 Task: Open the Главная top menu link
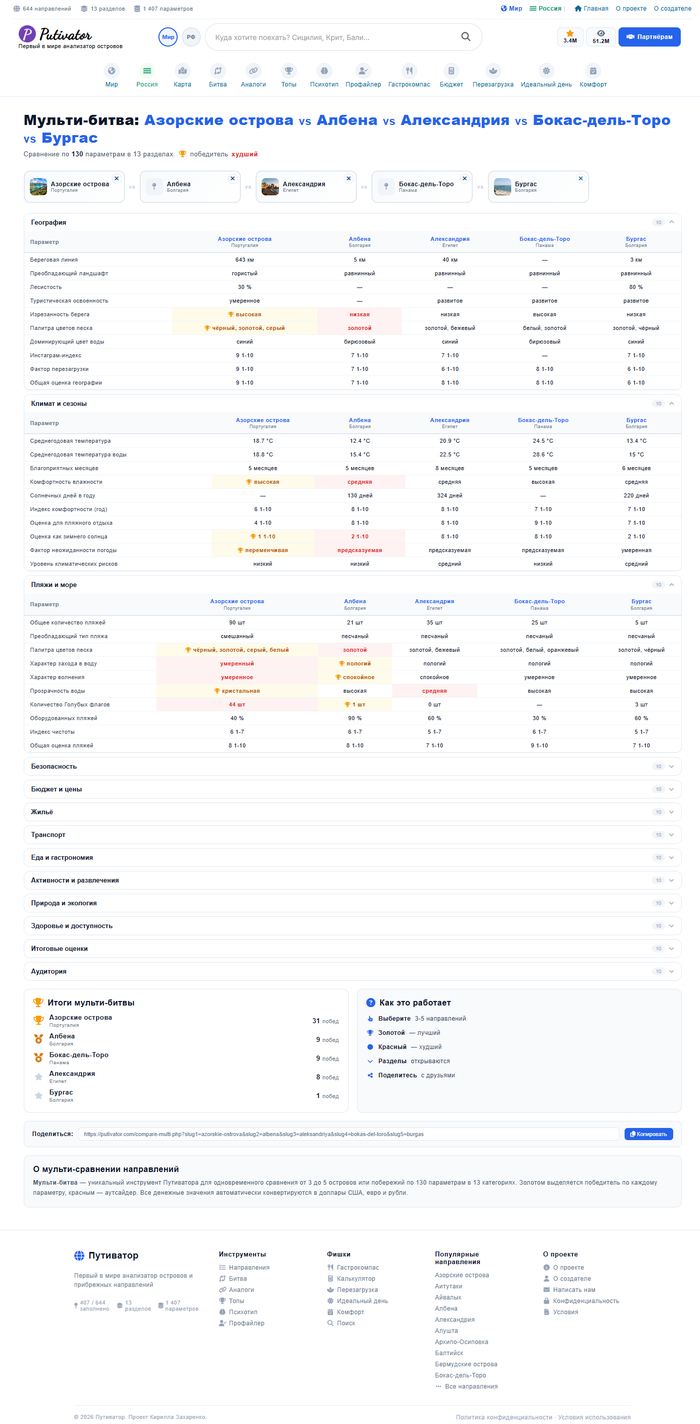591,8
